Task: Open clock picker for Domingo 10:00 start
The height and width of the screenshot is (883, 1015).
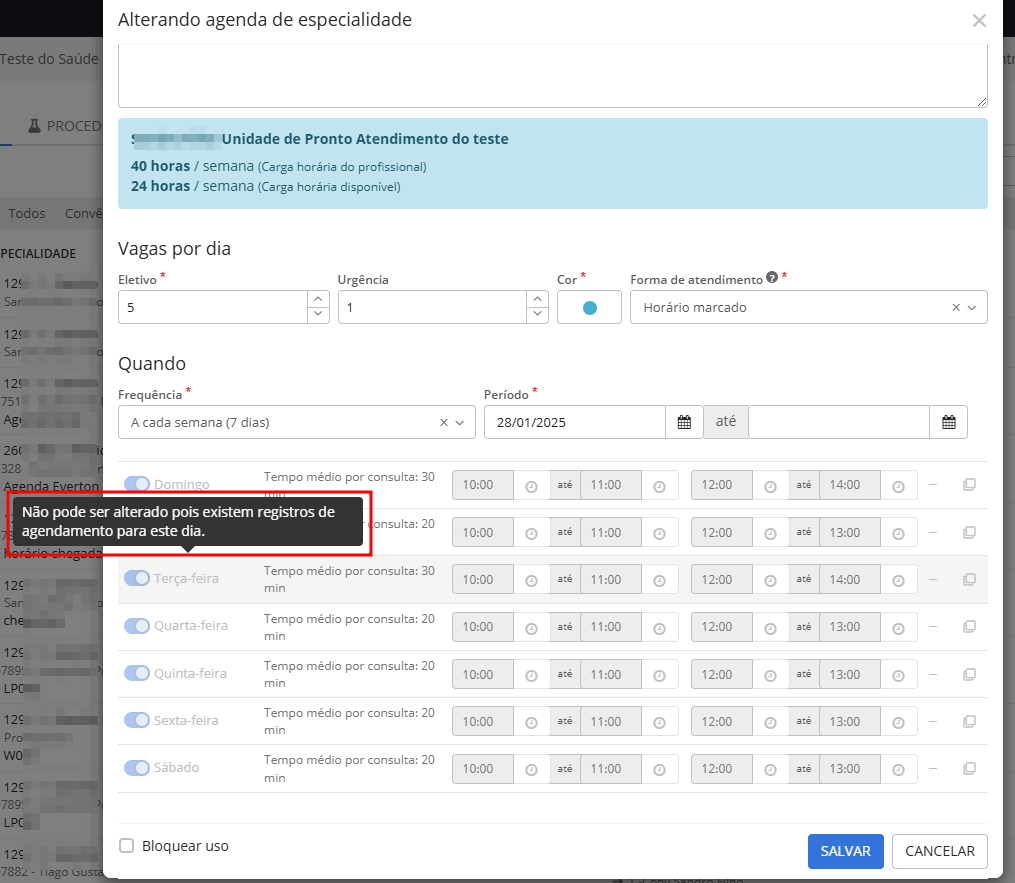Action: pos(531,486)
